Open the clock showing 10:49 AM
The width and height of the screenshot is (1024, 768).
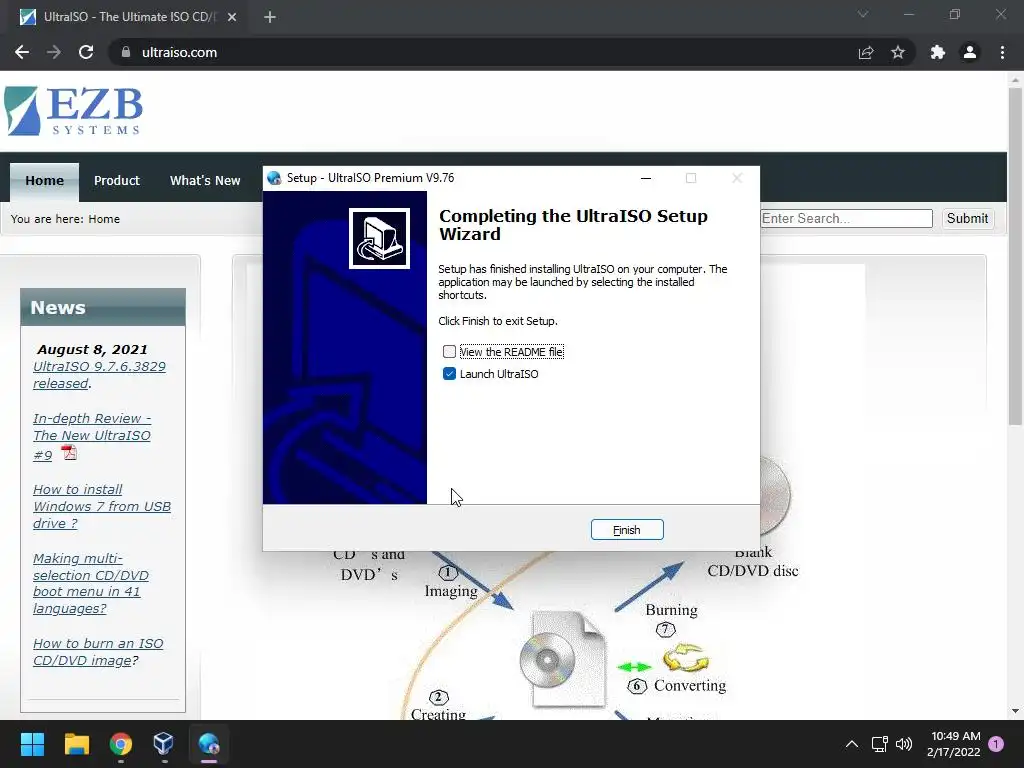(953, 744)
